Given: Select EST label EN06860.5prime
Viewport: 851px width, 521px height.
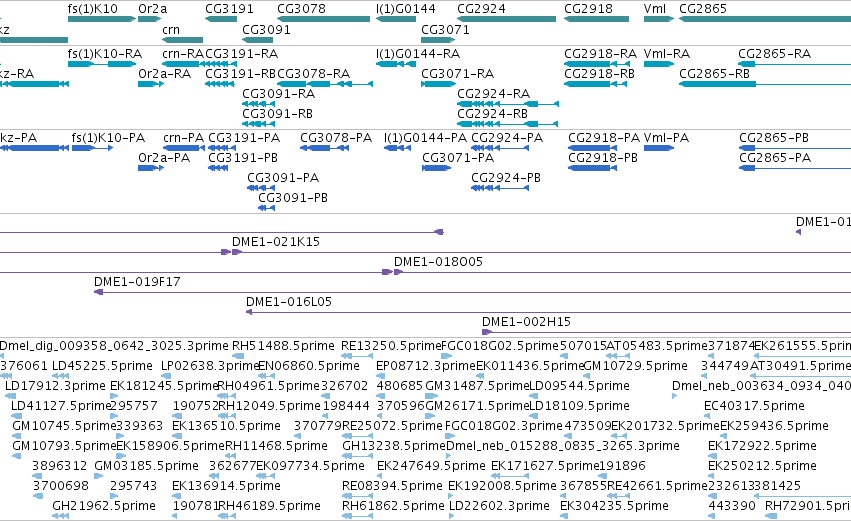Looking at the screenshot, I should (309, 366).
